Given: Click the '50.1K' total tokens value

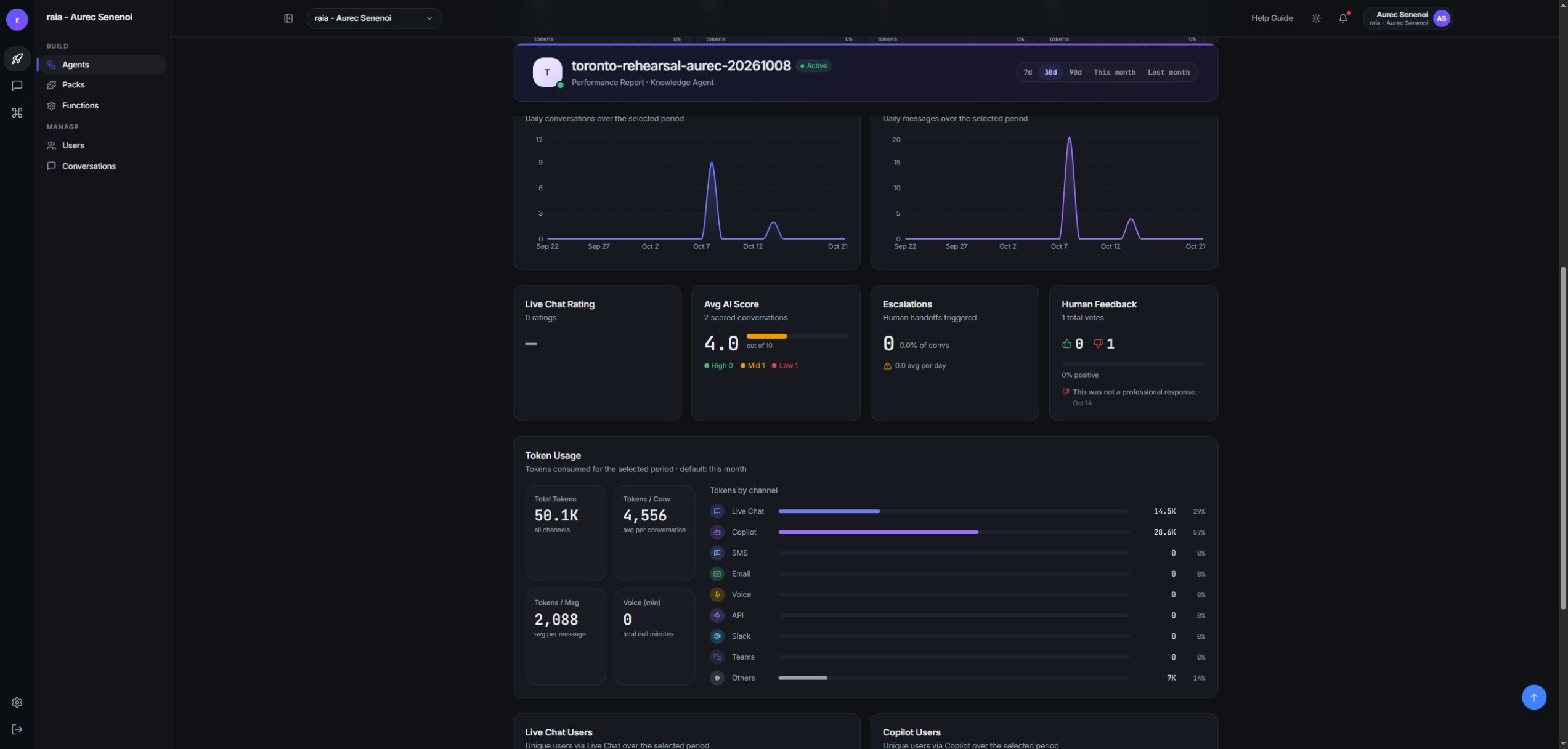Looking at the screenshot, I should [556, 516].
